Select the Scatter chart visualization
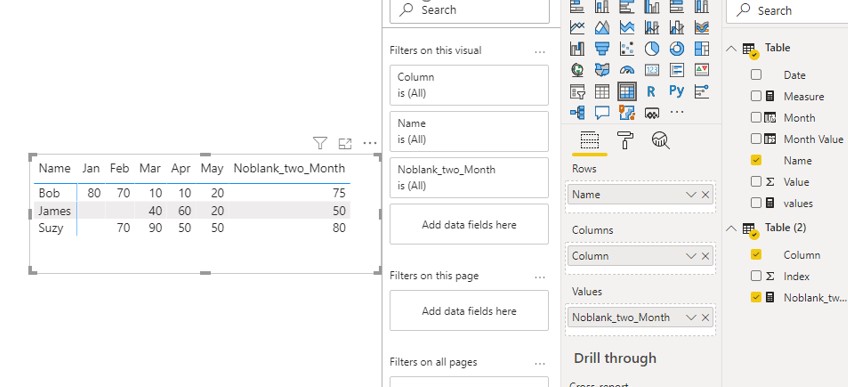Image resolution: width=848 pixels, height=387 pixels. [627, 49]
